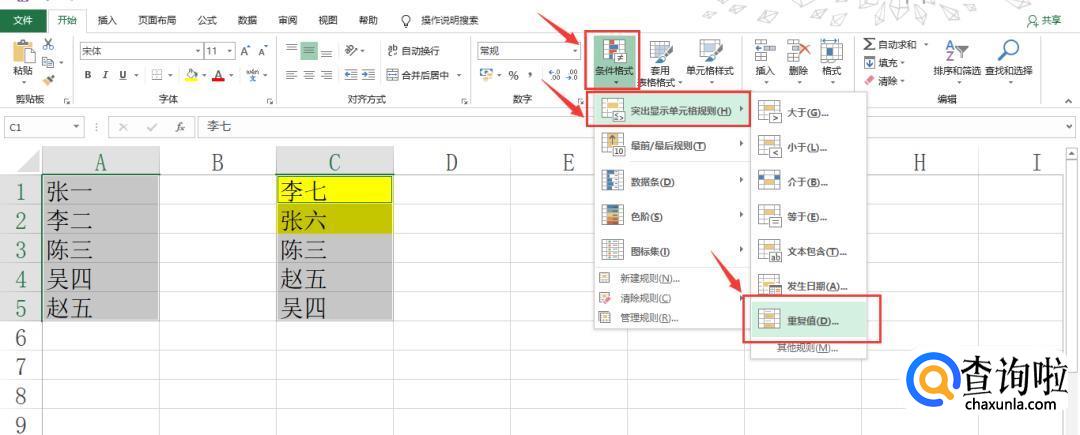Toggle Wrap Text (自动换行)
The width and height of the screenshot is (1080, 435).
coord(412,50)
